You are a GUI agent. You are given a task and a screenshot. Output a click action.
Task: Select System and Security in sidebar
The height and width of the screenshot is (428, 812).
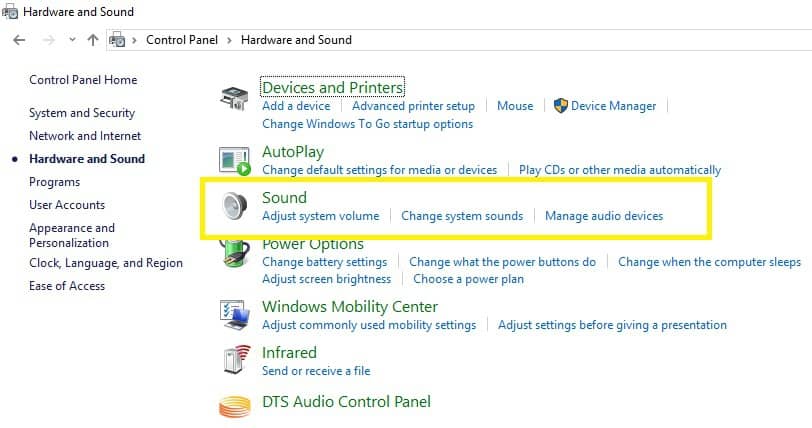(82, 113)
